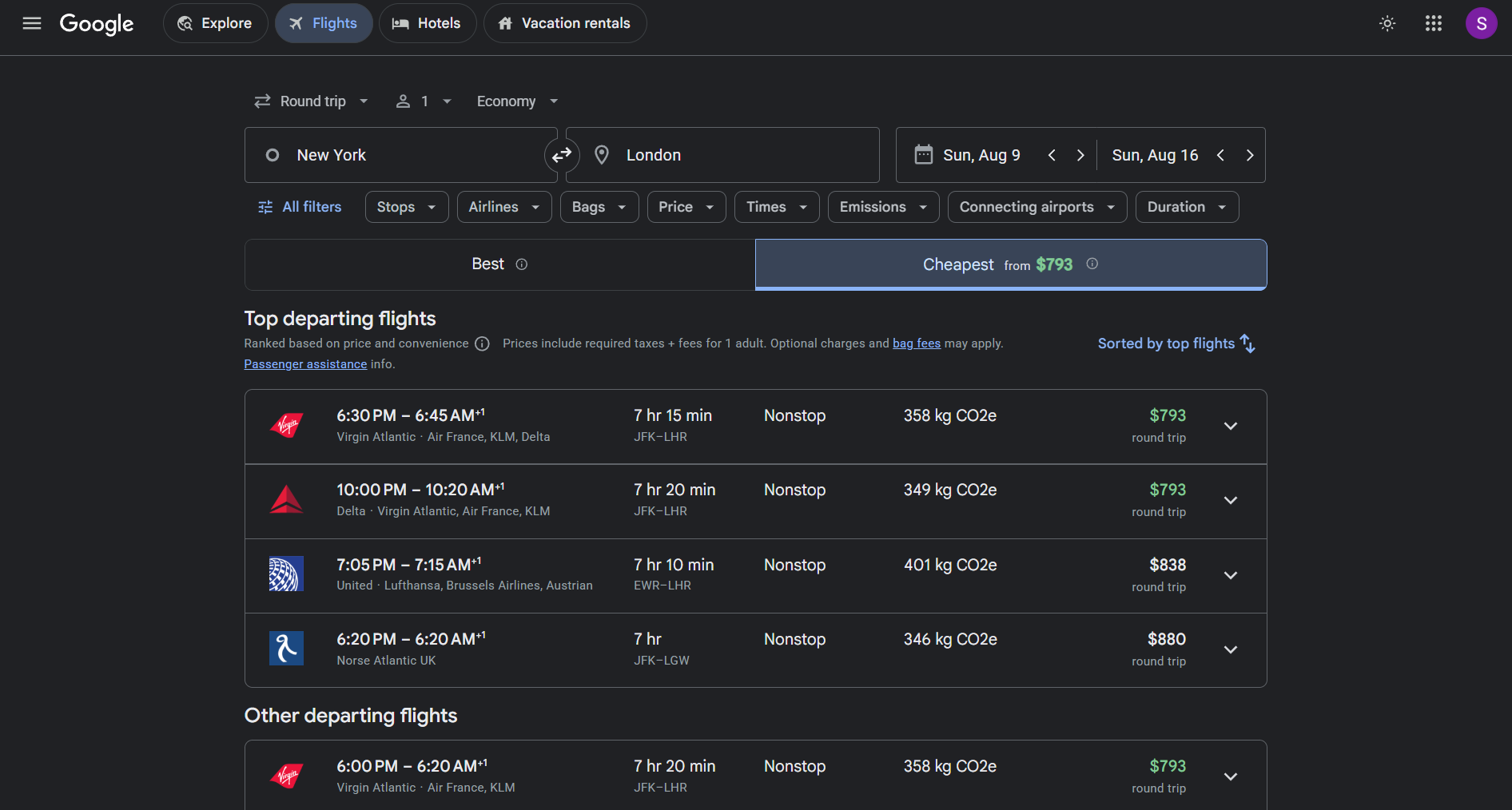Viewport: 1512px width, 810px height.
Task: Open the Google apps grid
Action: [1434, 23]
